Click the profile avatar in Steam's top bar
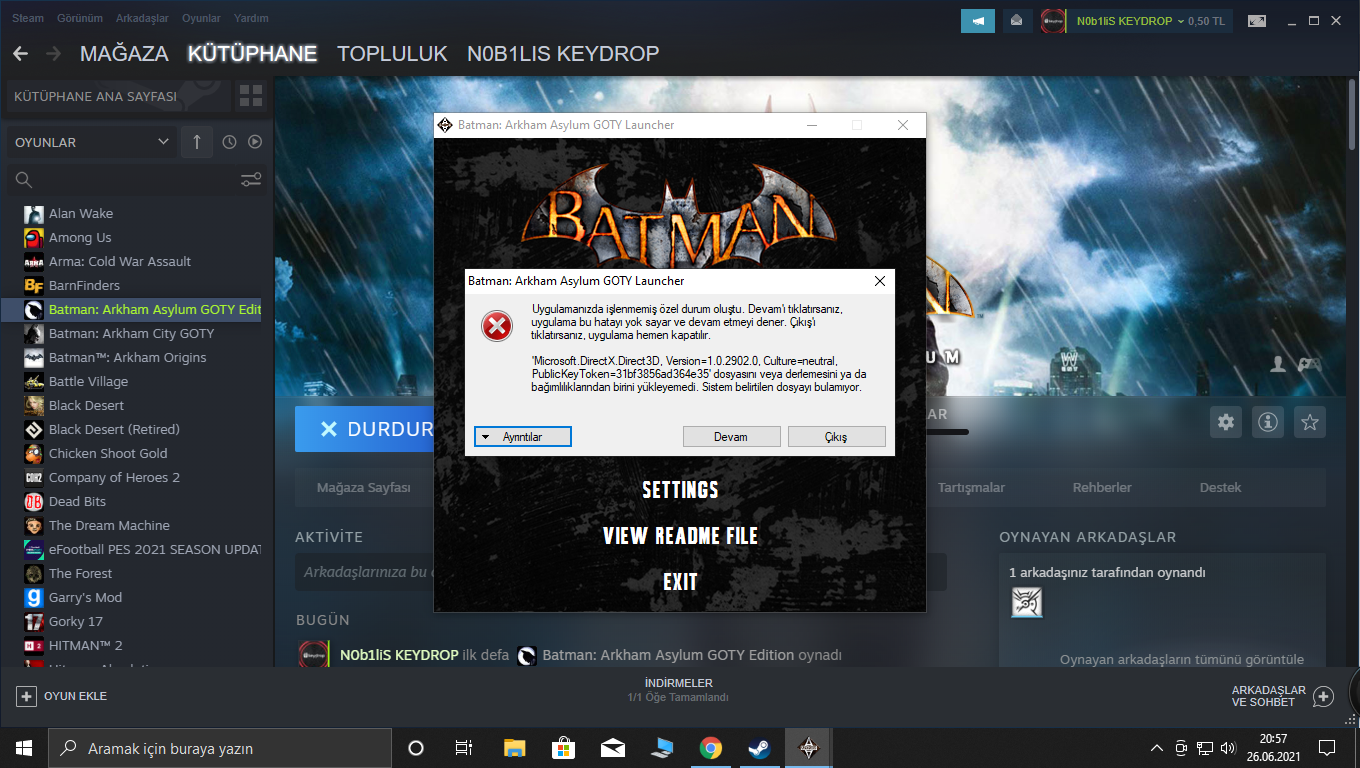 click(x=1052, y=20)
